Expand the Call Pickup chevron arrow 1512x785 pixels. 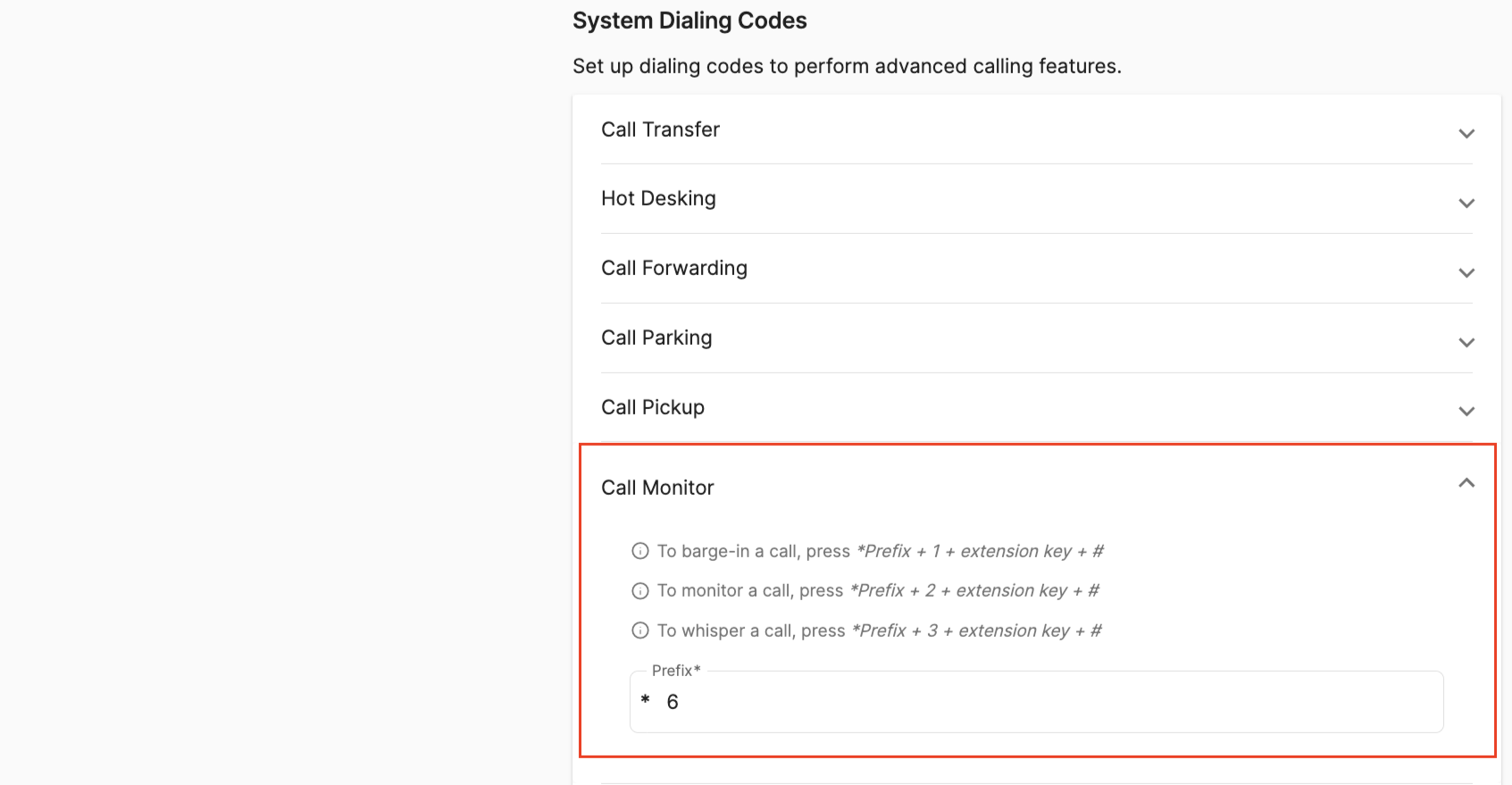tap(1466, 412)
